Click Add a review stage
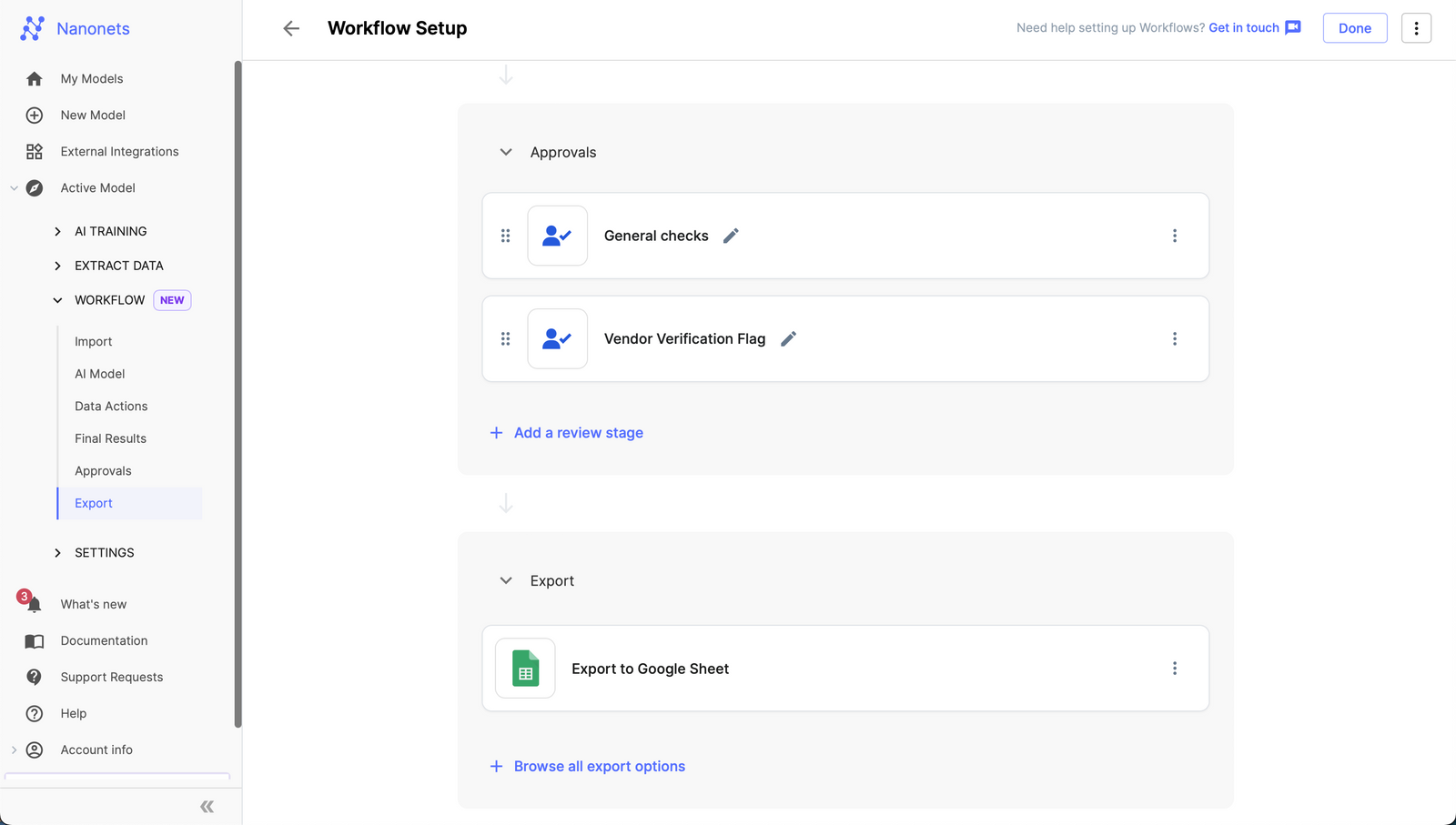 pos(578,433)
